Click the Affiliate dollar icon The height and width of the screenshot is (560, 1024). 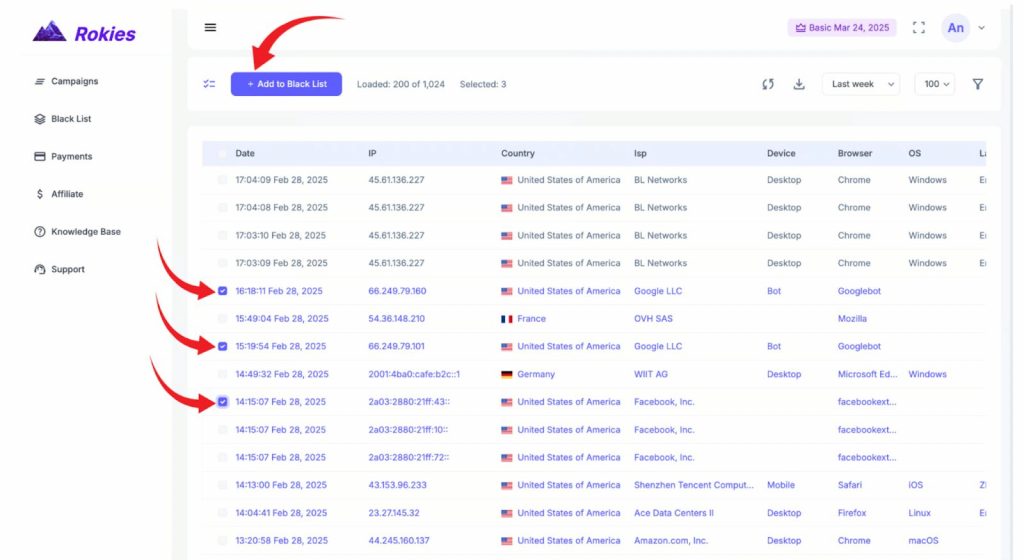click(x=40, y=194)
